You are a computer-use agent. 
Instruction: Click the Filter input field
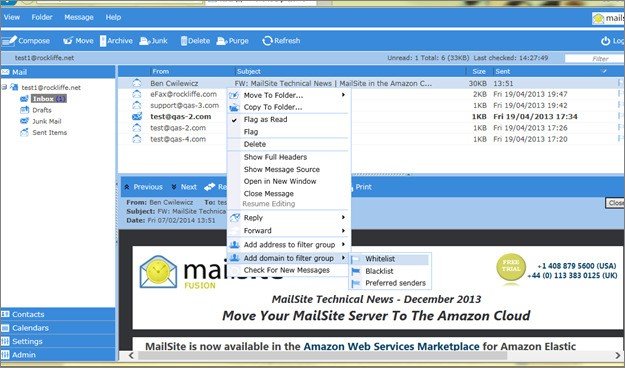tap(595, 59)
